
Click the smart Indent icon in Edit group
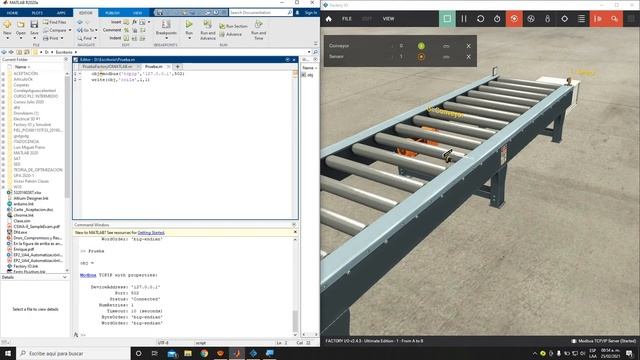pyautogui.click(x=127, y=38)
